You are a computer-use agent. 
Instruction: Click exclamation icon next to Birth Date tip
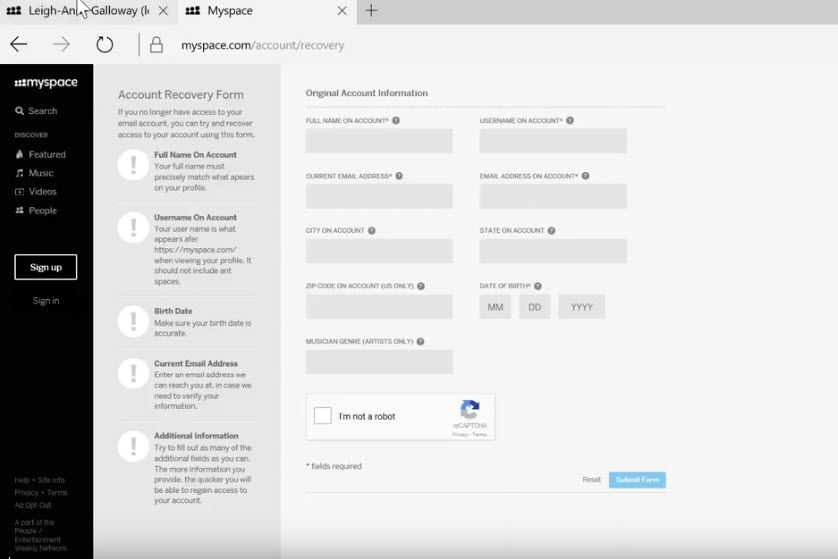tap(133, 321)
